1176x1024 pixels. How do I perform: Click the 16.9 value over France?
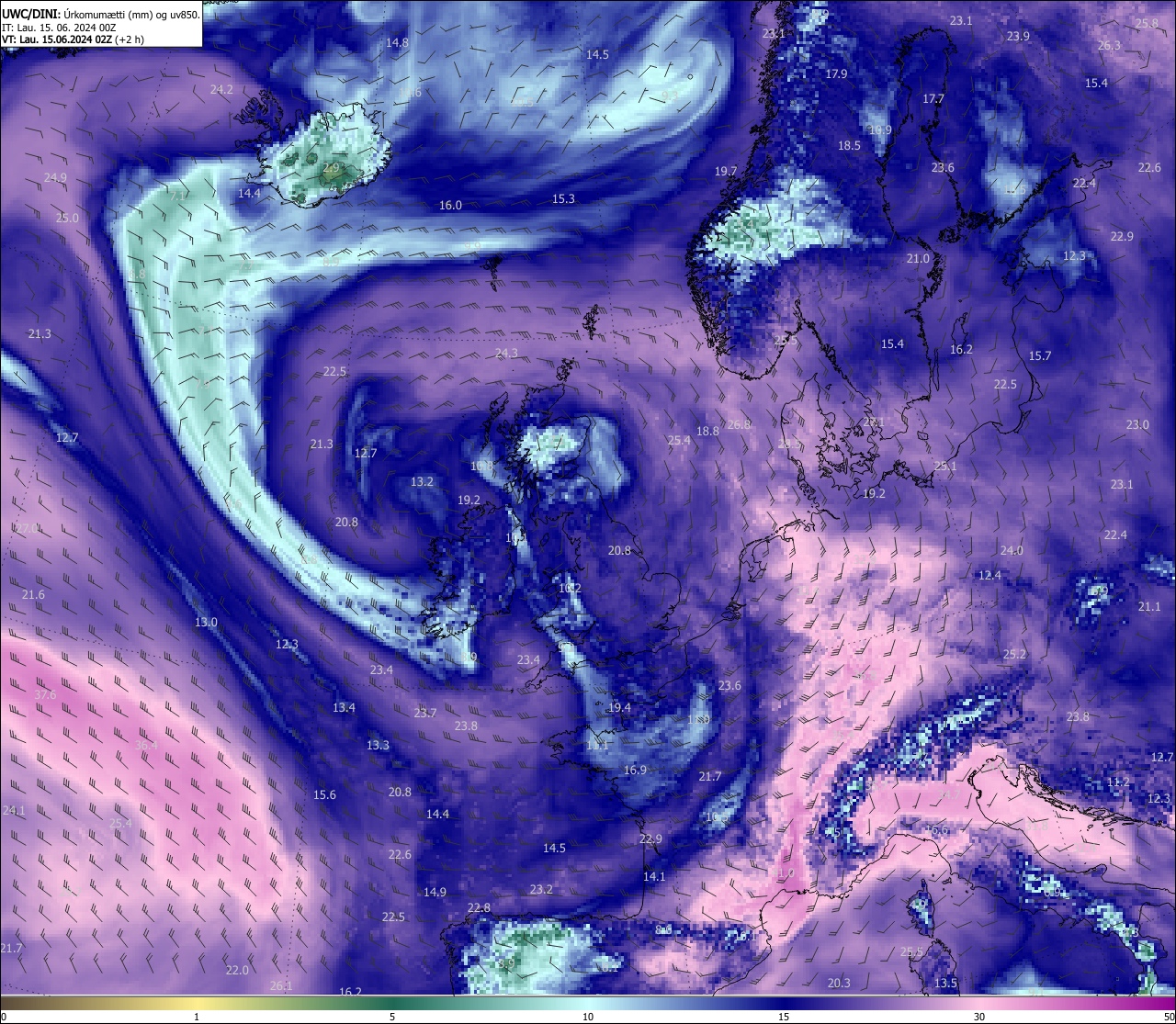(x=635, y=771)
